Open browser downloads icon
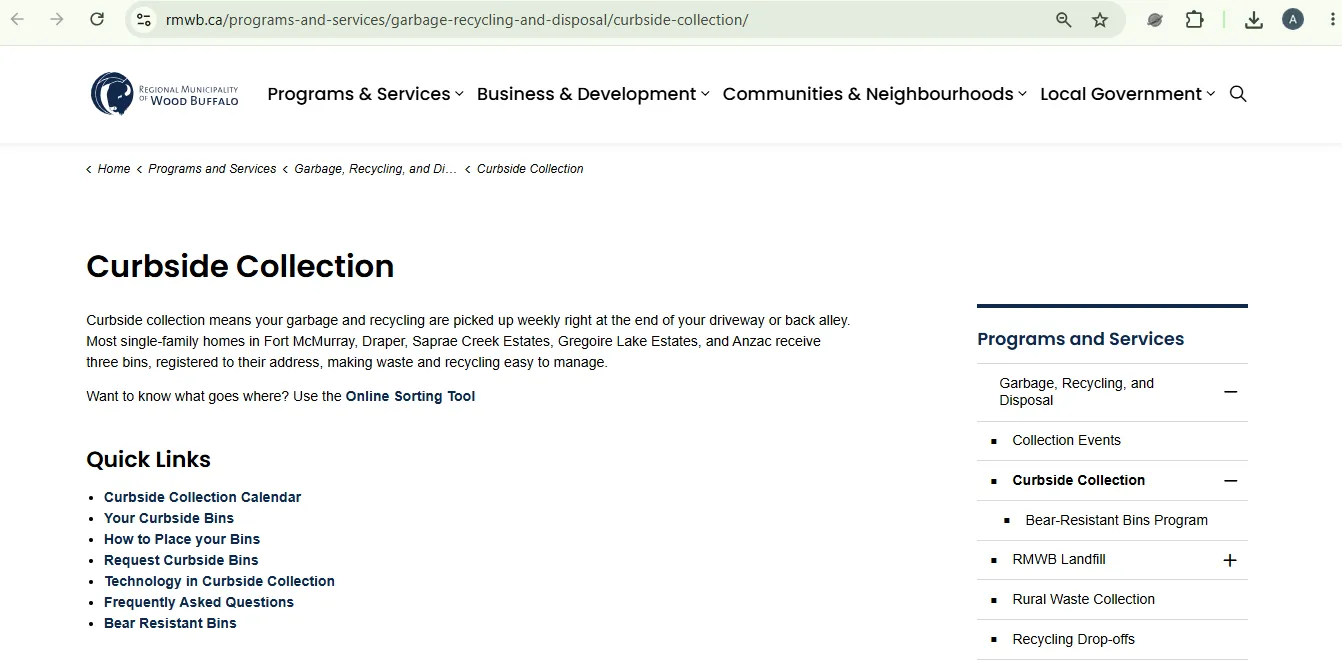The height and width of the screenshot is (670, 1342). tap(1254, 20)
